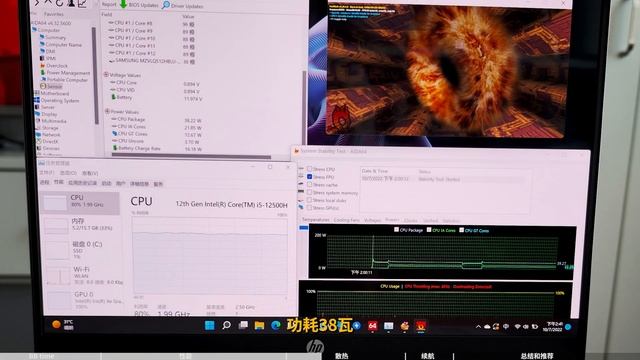Screen dimensions: 640x360
Task: Click the AIDA64 forward navigation arrow
Action: (37, 3)
